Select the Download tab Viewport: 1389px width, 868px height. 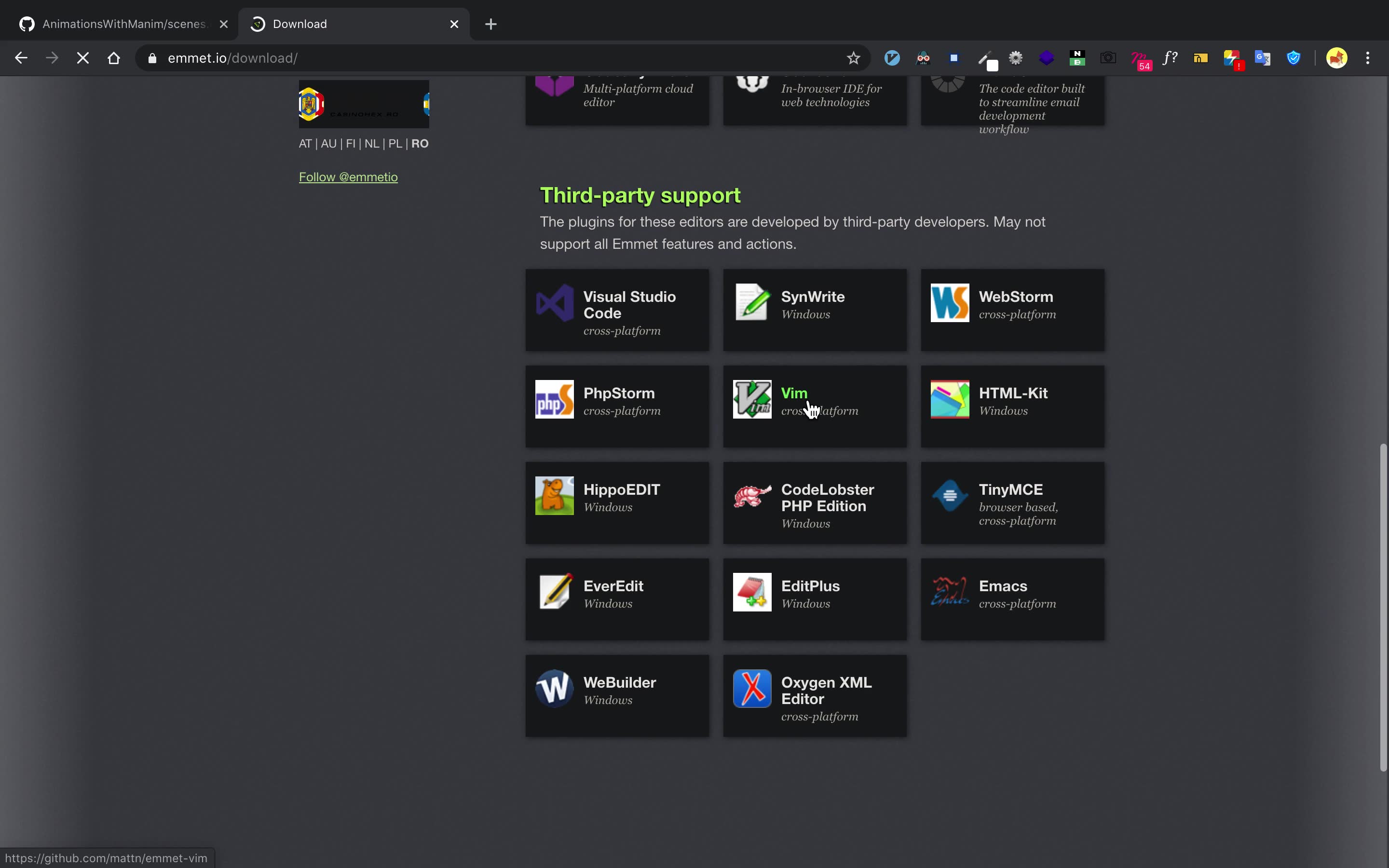coord(354,24)
